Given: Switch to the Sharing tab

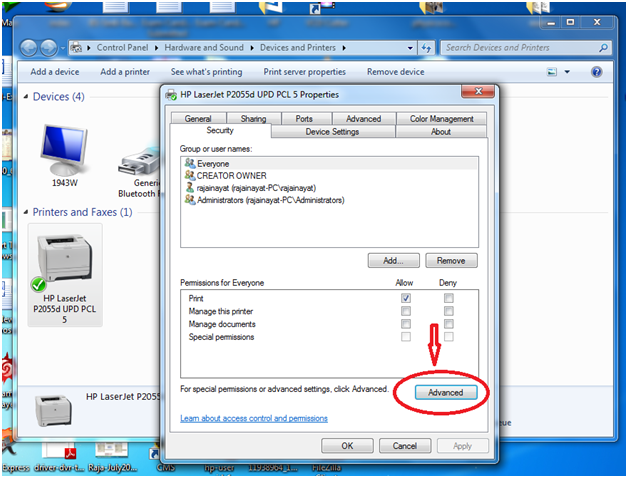Looking at the screenshot, I should point(254,119).
